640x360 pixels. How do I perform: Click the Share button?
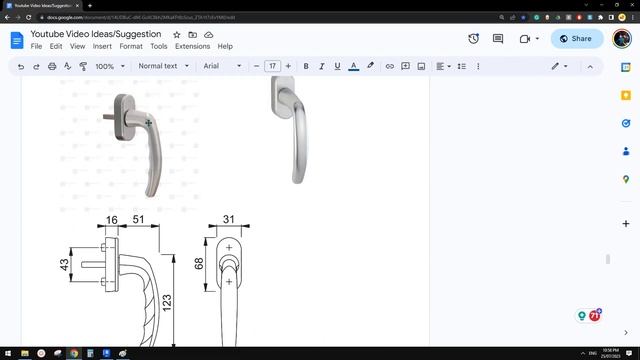pyautogui.click(x=577, y=39)
